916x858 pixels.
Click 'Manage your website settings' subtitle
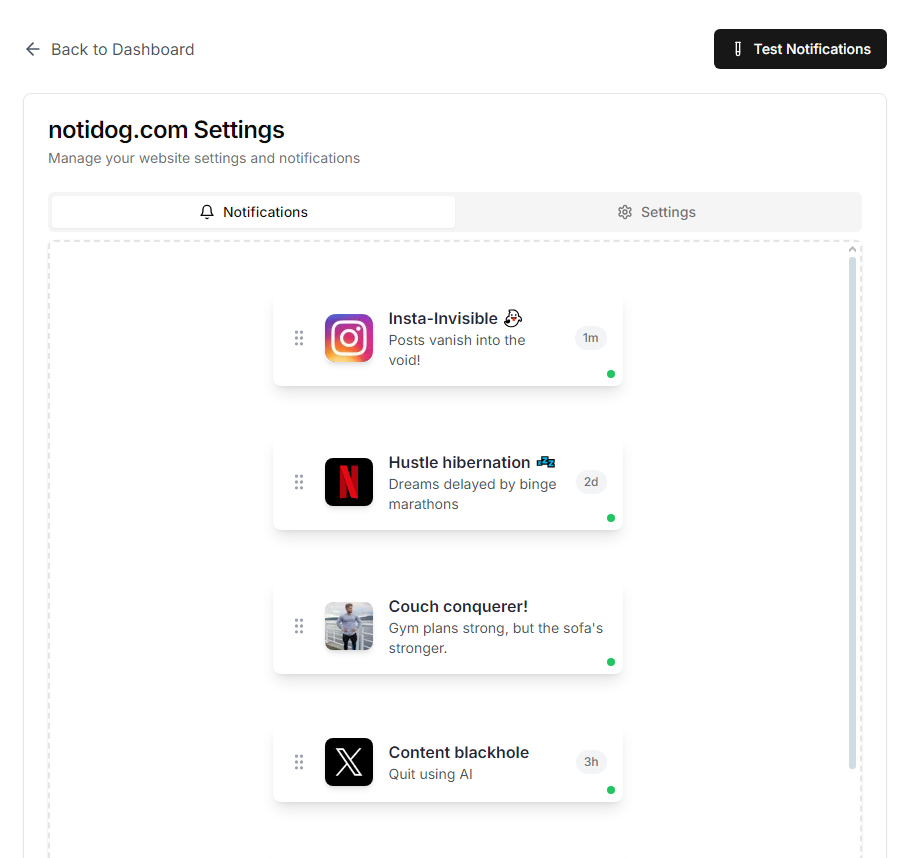coord(204,158)
